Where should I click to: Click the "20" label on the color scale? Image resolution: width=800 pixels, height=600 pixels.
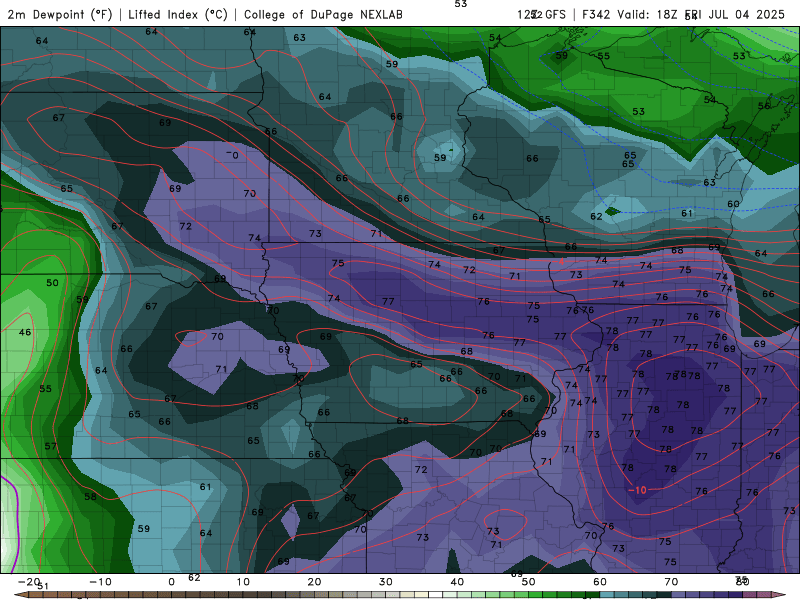click(x=314, y=582)
